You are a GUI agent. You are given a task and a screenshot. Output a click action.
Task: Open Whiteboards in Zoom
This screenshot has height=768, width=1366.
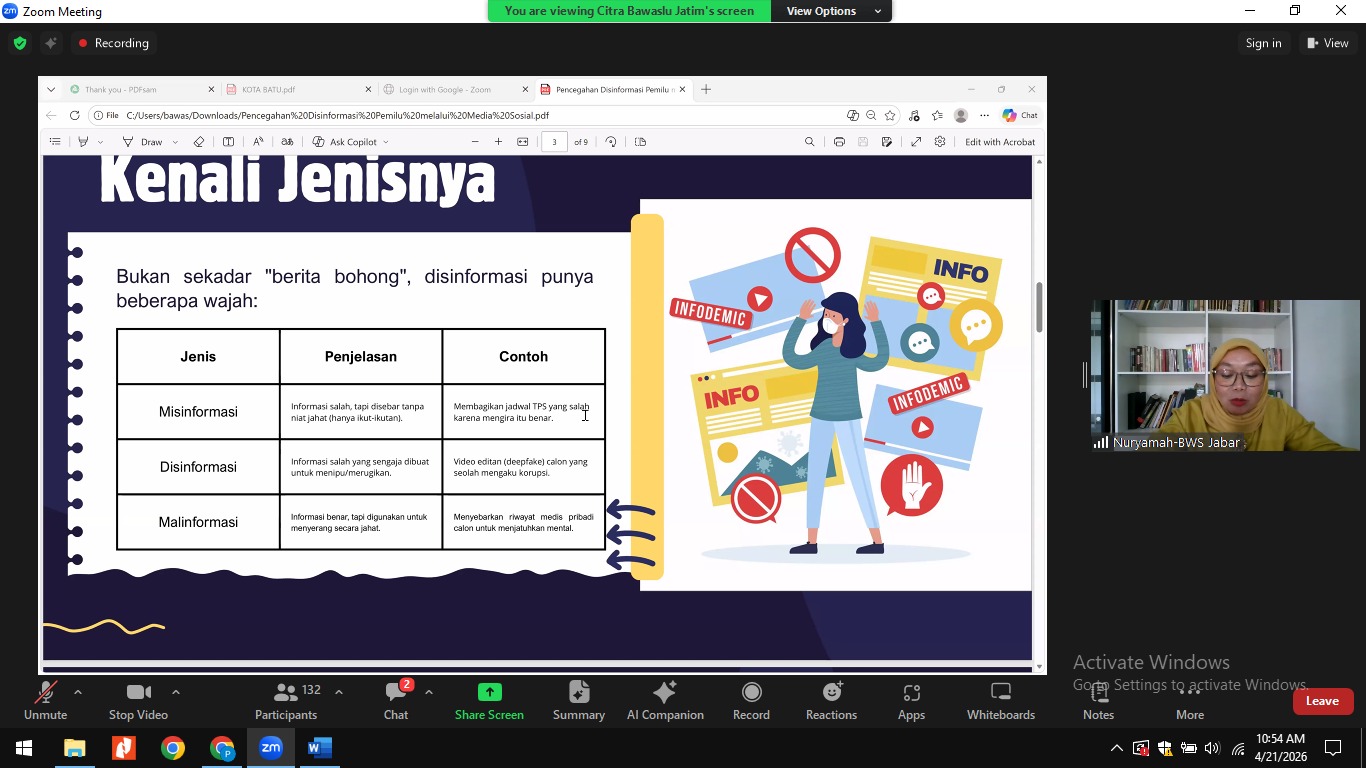point(1001,700)
